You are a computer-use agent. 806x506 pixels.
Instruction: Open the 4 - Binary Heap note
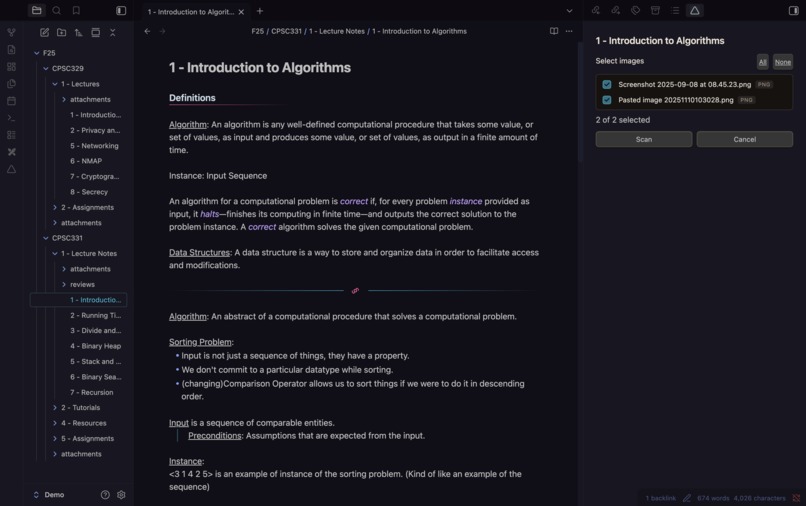pyautogui.click(x=96, y=346)
